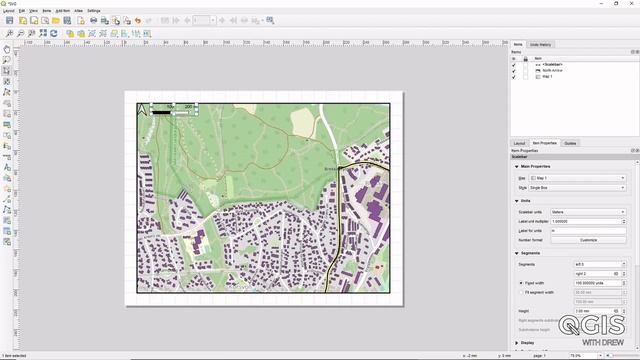The height and width of the screenshot is (360, 640).
Task: Toggle the lock checkbox for North Arrow
Action: coord(526,71)
